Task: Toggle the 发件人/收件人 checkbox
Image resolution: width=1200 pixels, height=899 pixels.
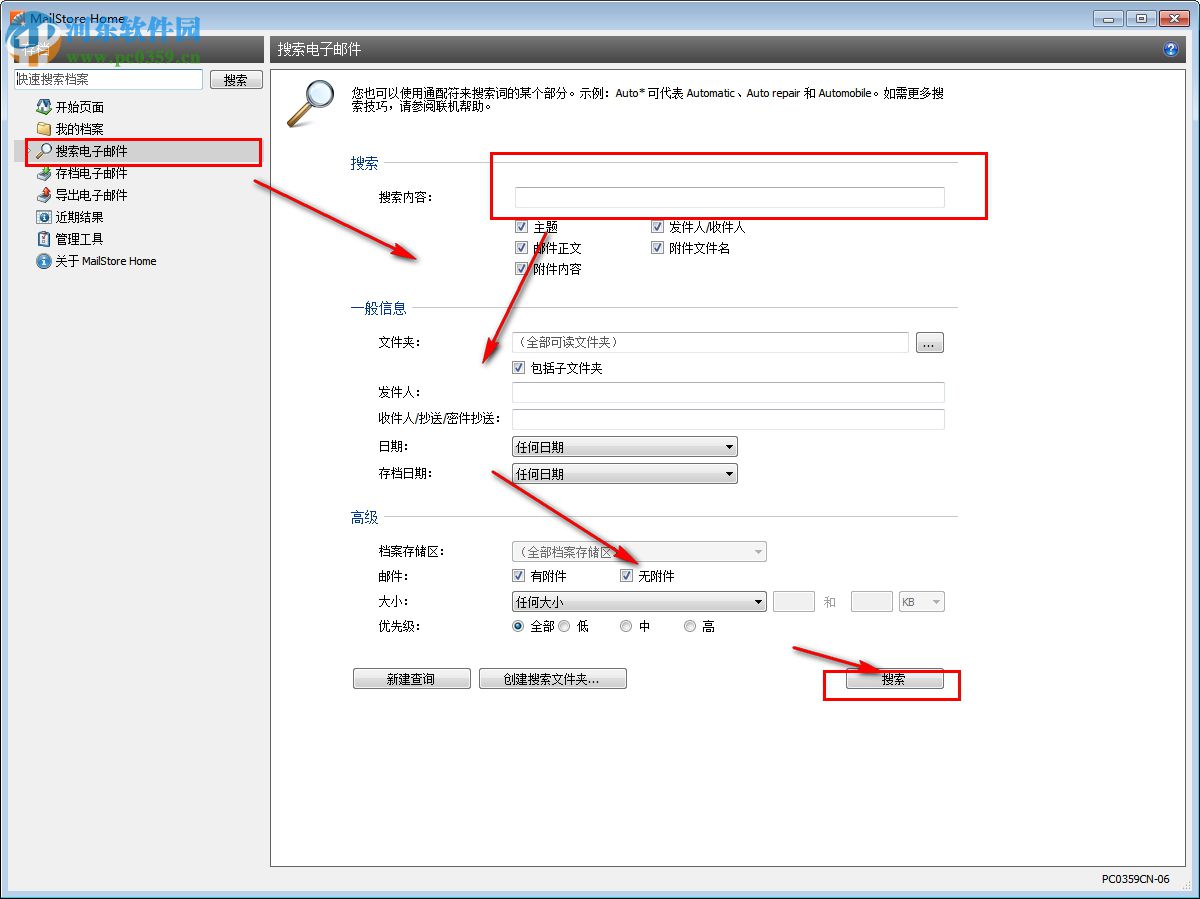Action: point(657,227)
